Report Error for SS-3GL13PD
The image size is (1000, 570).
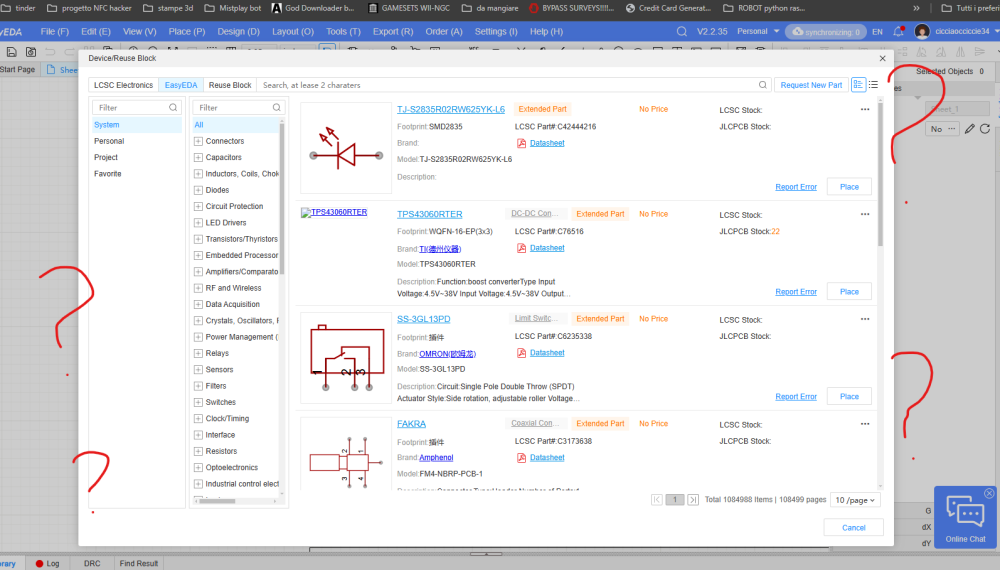(796, 397)
